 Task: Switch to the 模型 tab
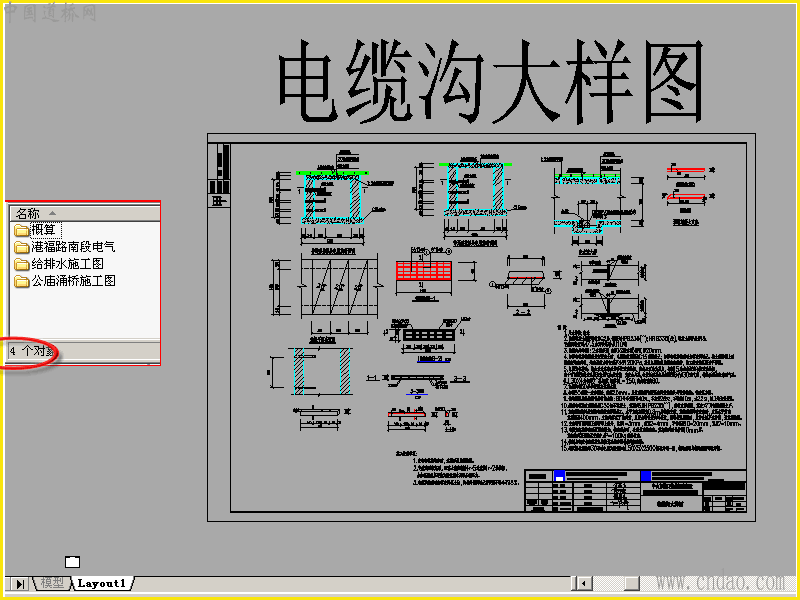click(52, 583)
